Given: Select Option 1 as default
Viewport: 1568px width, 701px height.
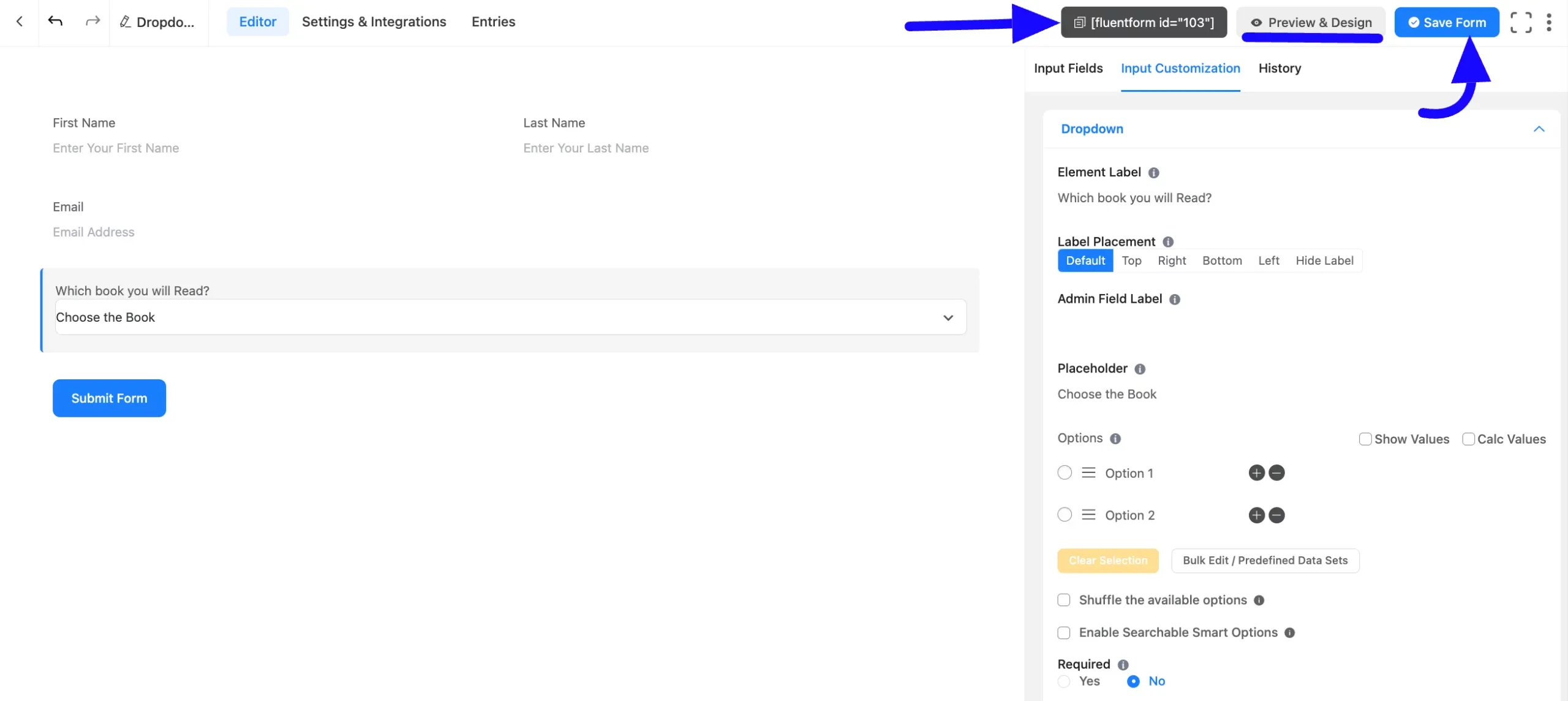Looking at the screenshot, I should point(1065,472).
